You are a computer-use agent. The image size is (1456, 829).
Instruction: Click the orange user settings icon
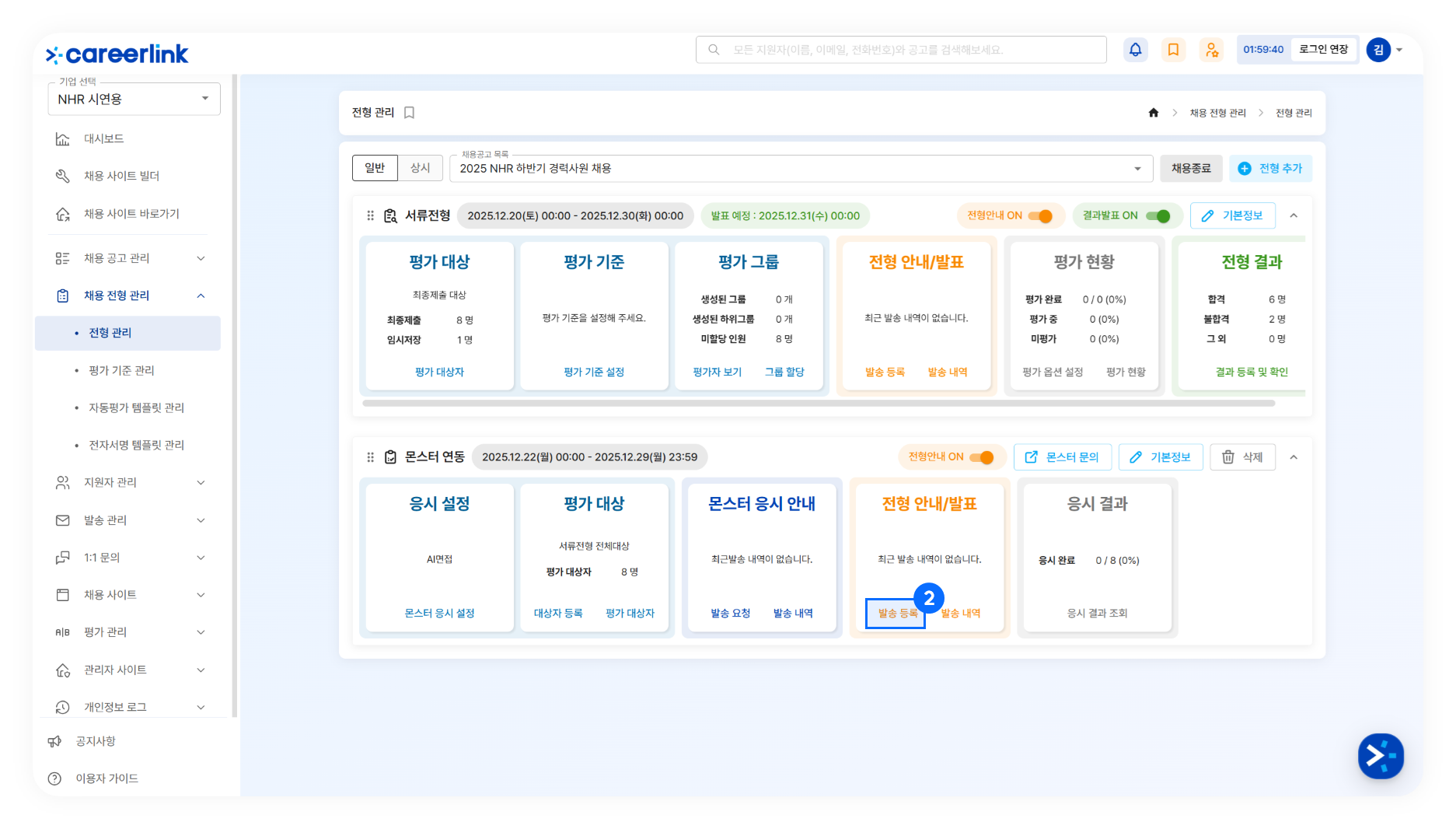(1211, 50)
